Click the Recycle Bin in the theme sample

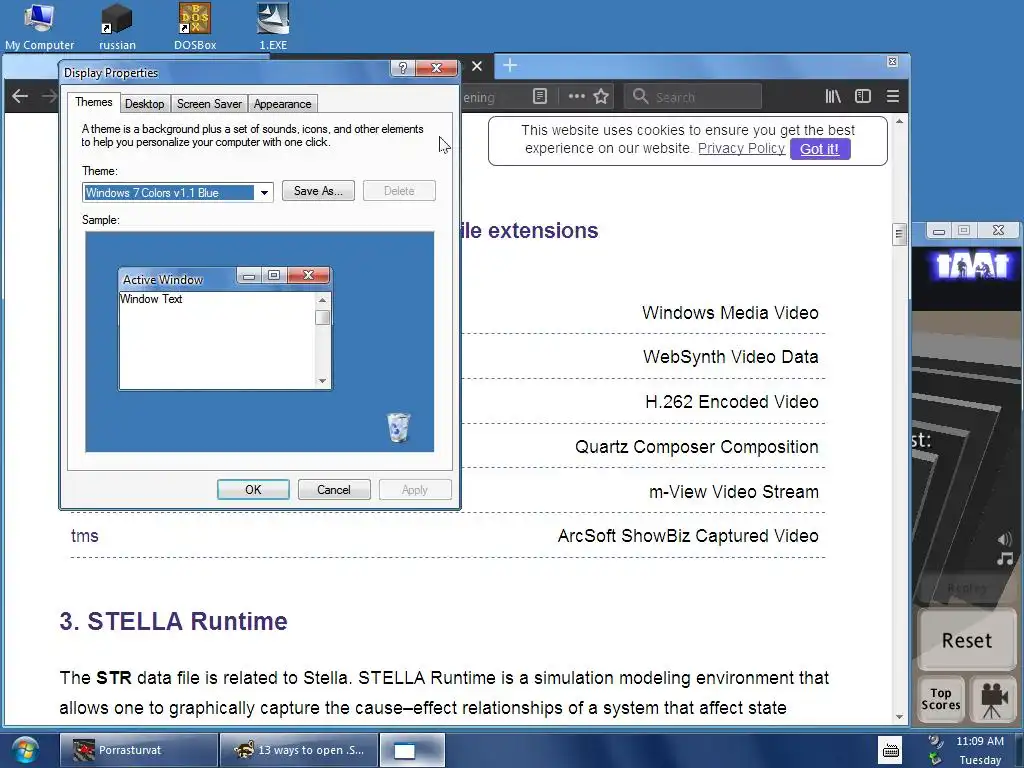398,428
